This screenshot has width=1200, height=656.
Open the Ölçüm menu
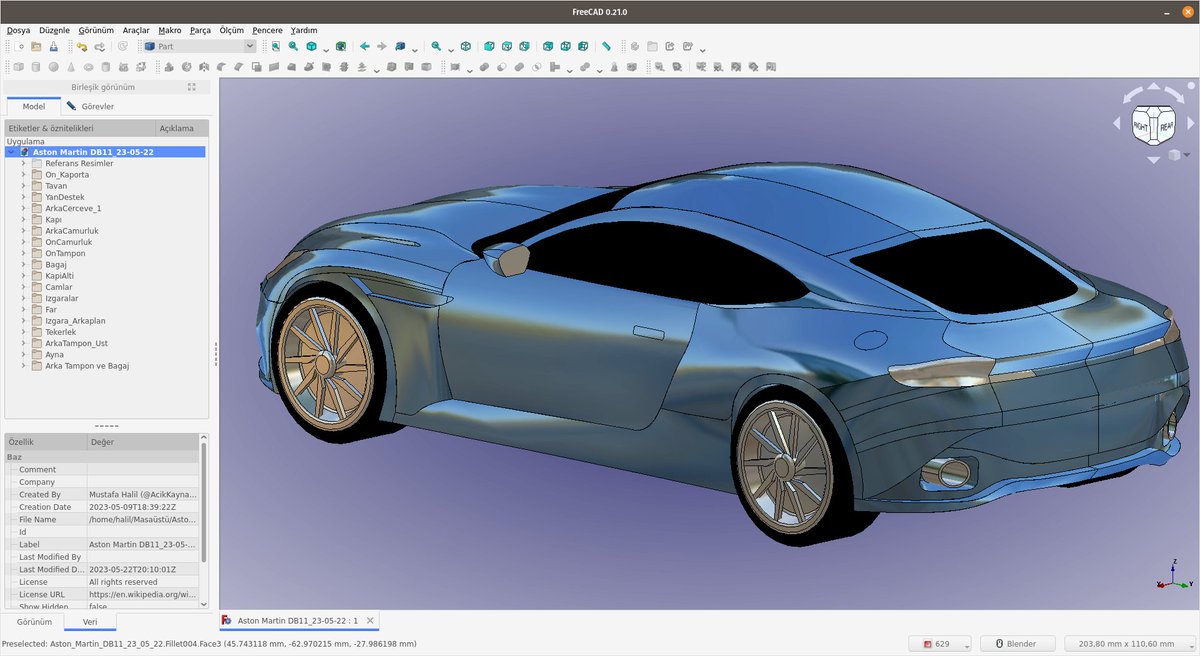click(x=231, y=30)
